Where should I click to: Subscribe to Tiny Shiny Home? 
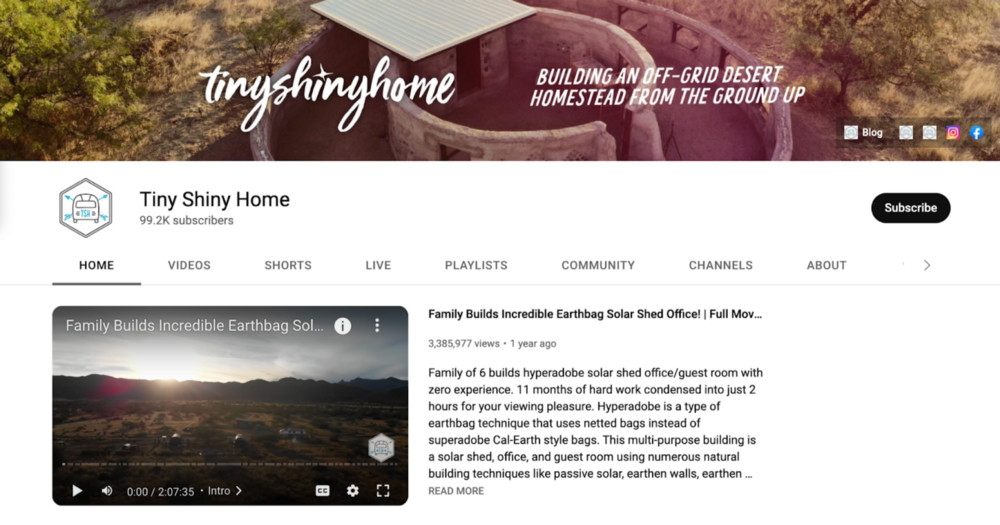coord(911,208)
